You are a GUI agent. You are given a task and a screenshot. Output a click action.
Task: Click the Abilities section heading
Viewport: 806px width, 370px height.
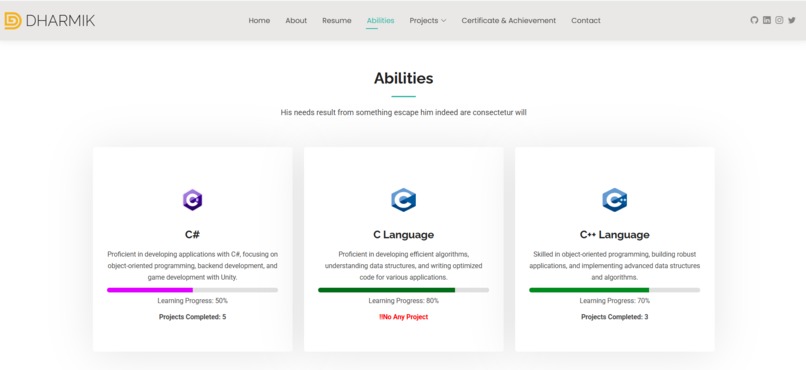click(404, 78)
